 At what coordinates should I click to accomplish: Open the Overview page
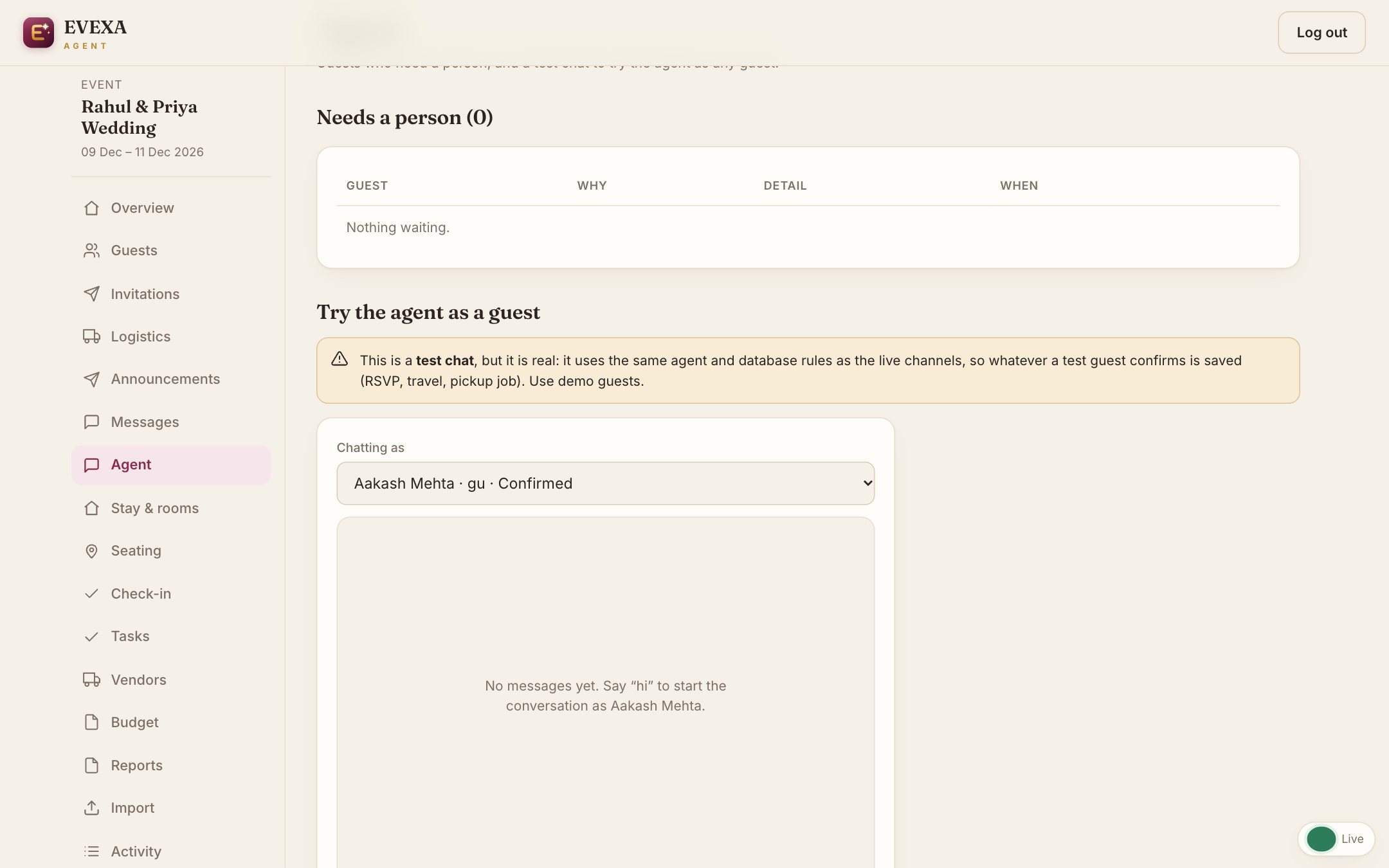pyautogui.click(x=142, y=208)
